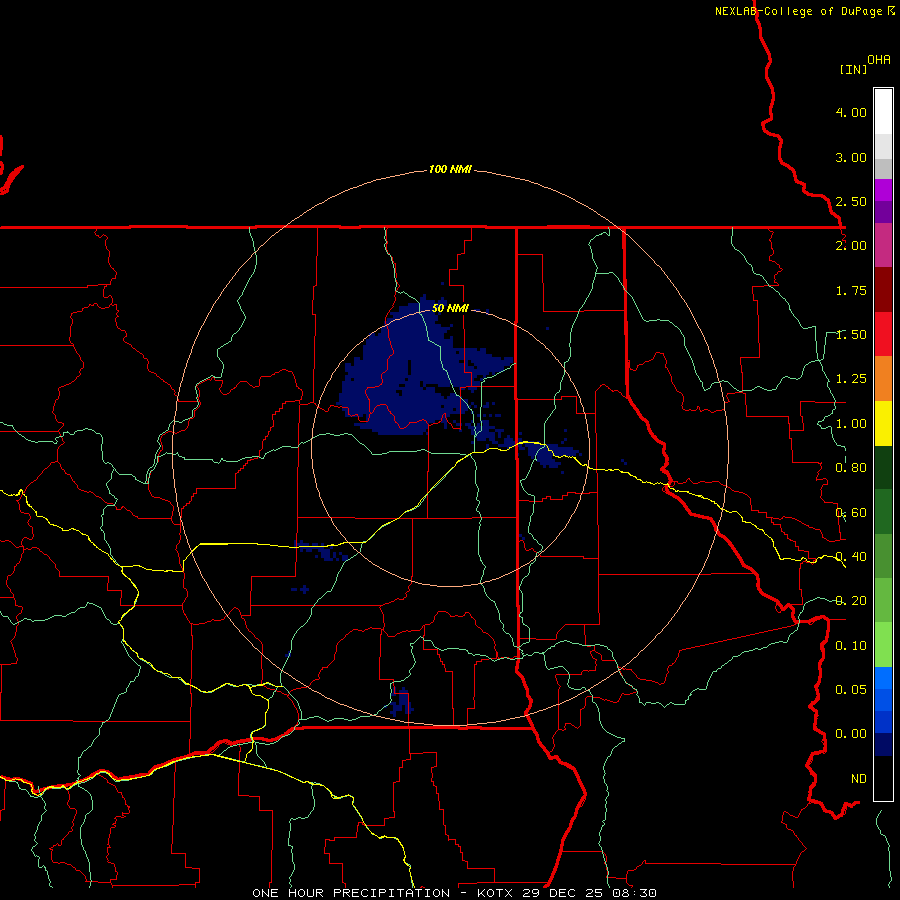Click the 2.00 legend value
The width and height of the screenshot is (900, 900).
click(851, 246)
